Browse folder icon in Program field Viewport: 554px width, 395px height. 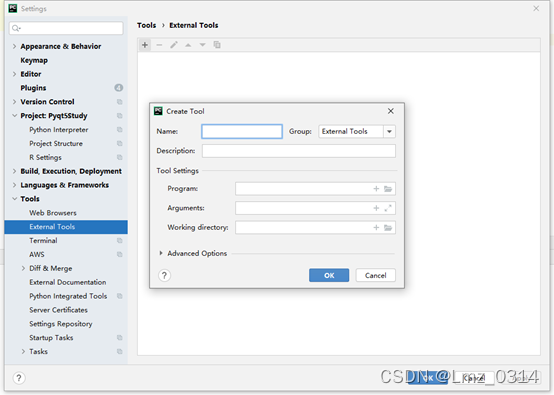388,189
